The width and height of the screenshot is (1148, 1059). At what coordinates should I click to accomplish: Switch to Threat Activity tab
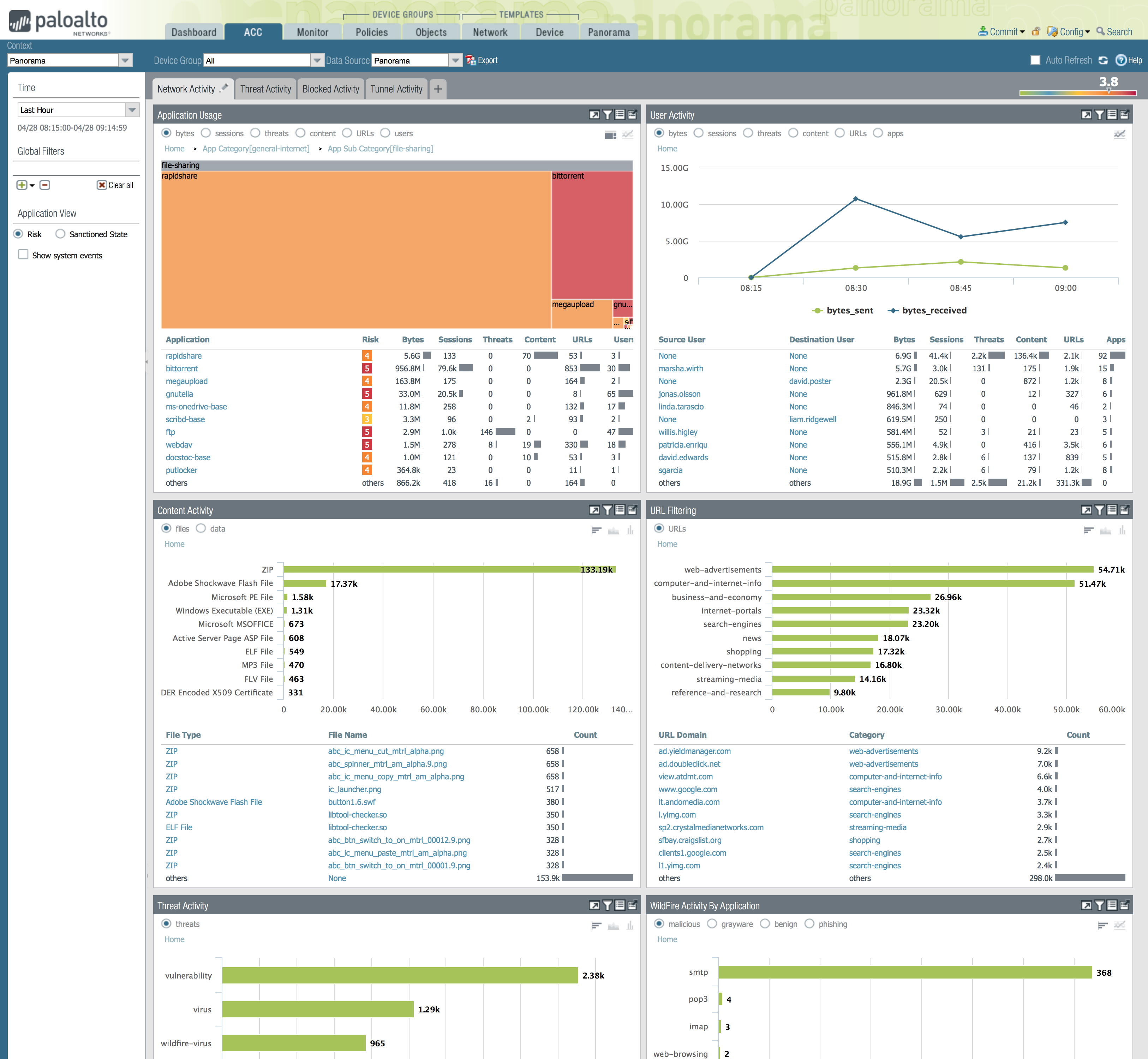click(265, 89)
